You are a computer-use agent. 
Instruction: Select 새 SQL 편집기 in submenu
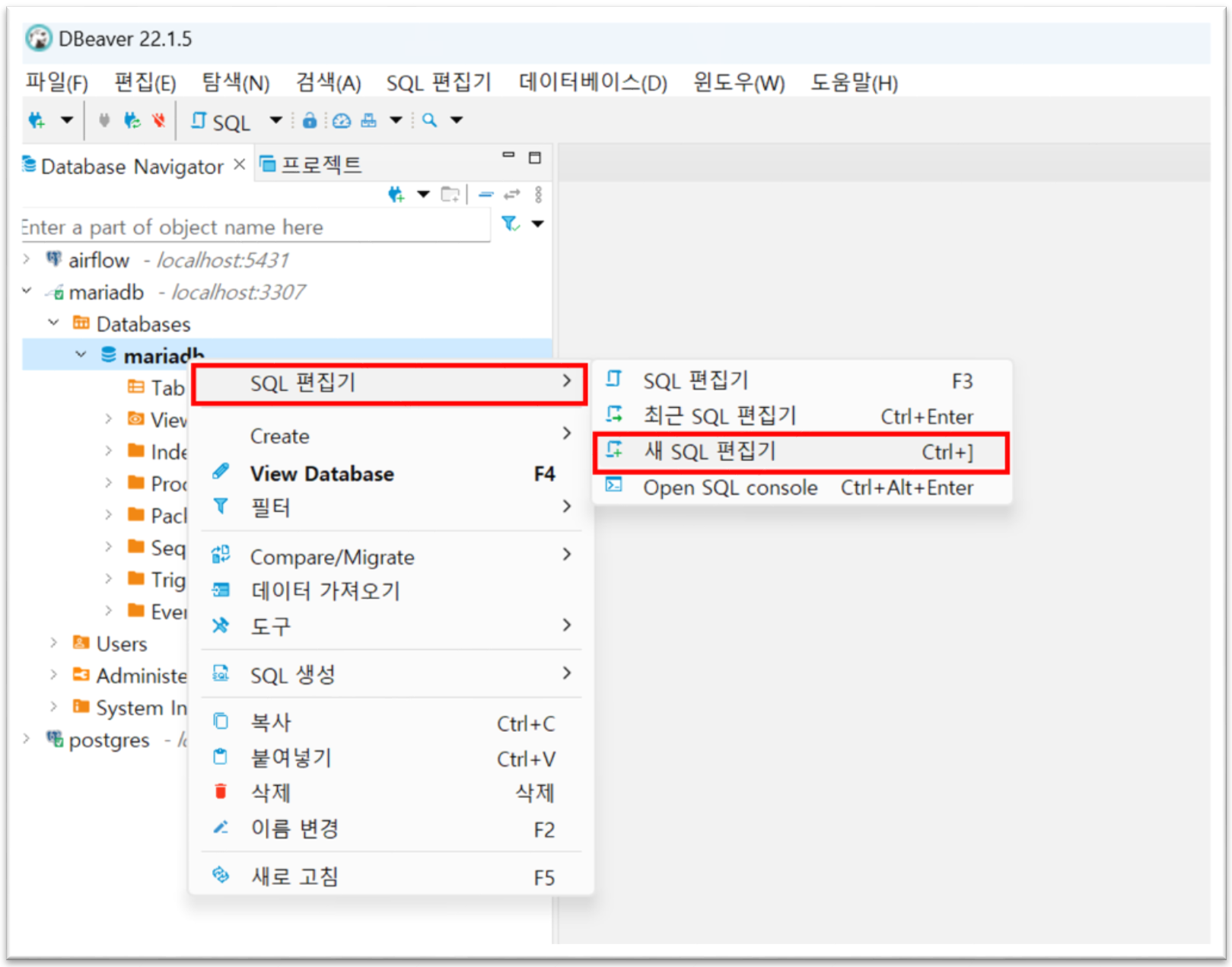point(801,452)
